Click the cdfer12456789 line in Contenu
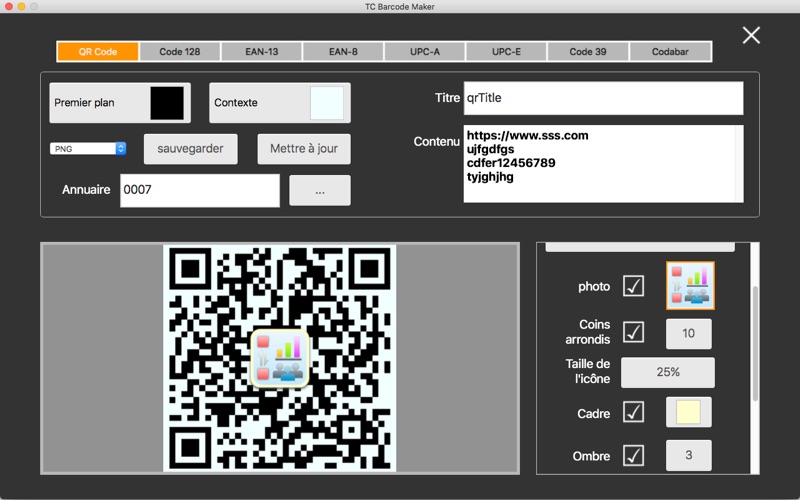Image resolution: width=800 pixels, height=500 pixels. point(511,163)
